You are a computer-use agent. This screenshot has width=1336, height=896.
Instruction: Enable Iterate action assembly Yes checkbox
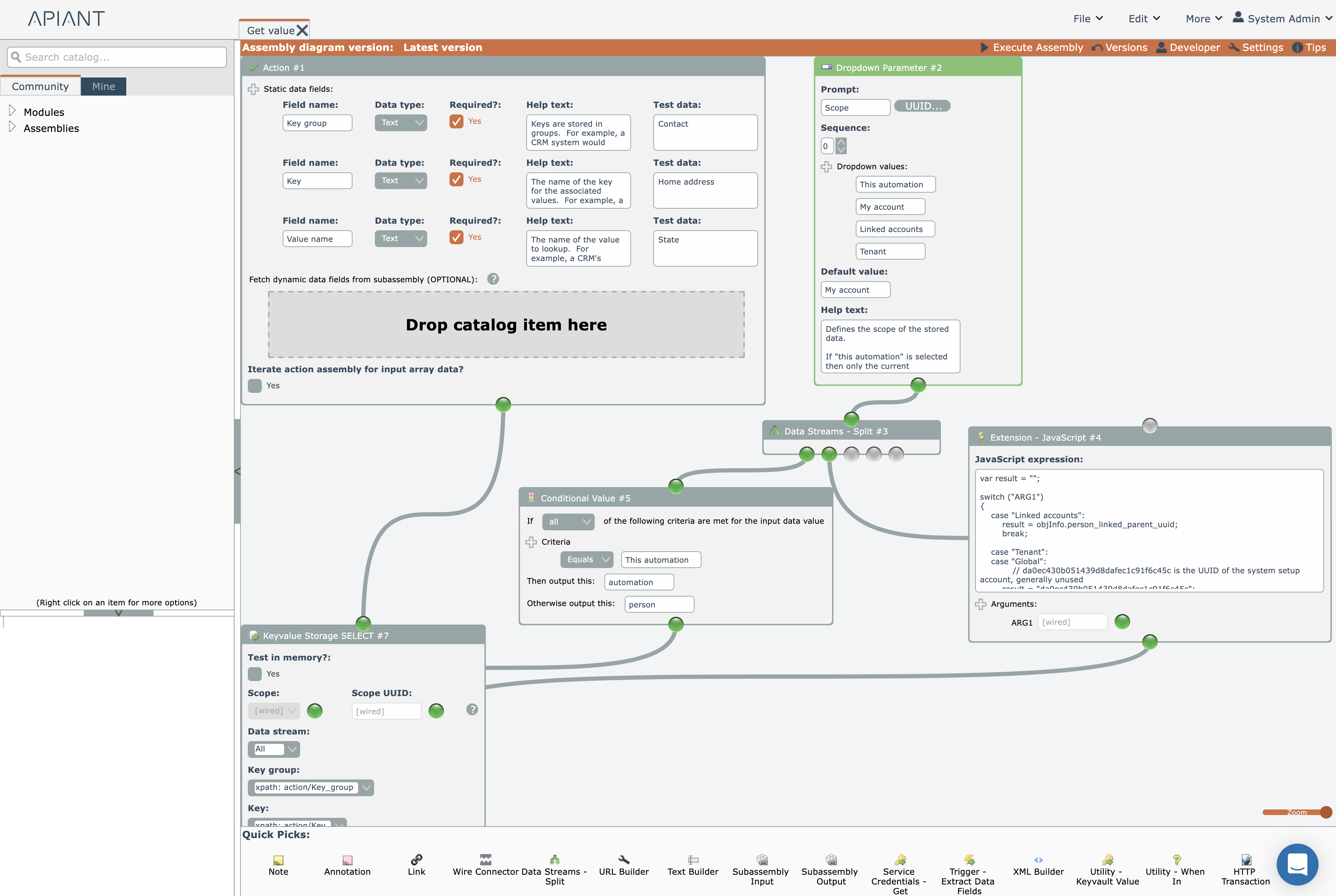[x=255, y=386]
